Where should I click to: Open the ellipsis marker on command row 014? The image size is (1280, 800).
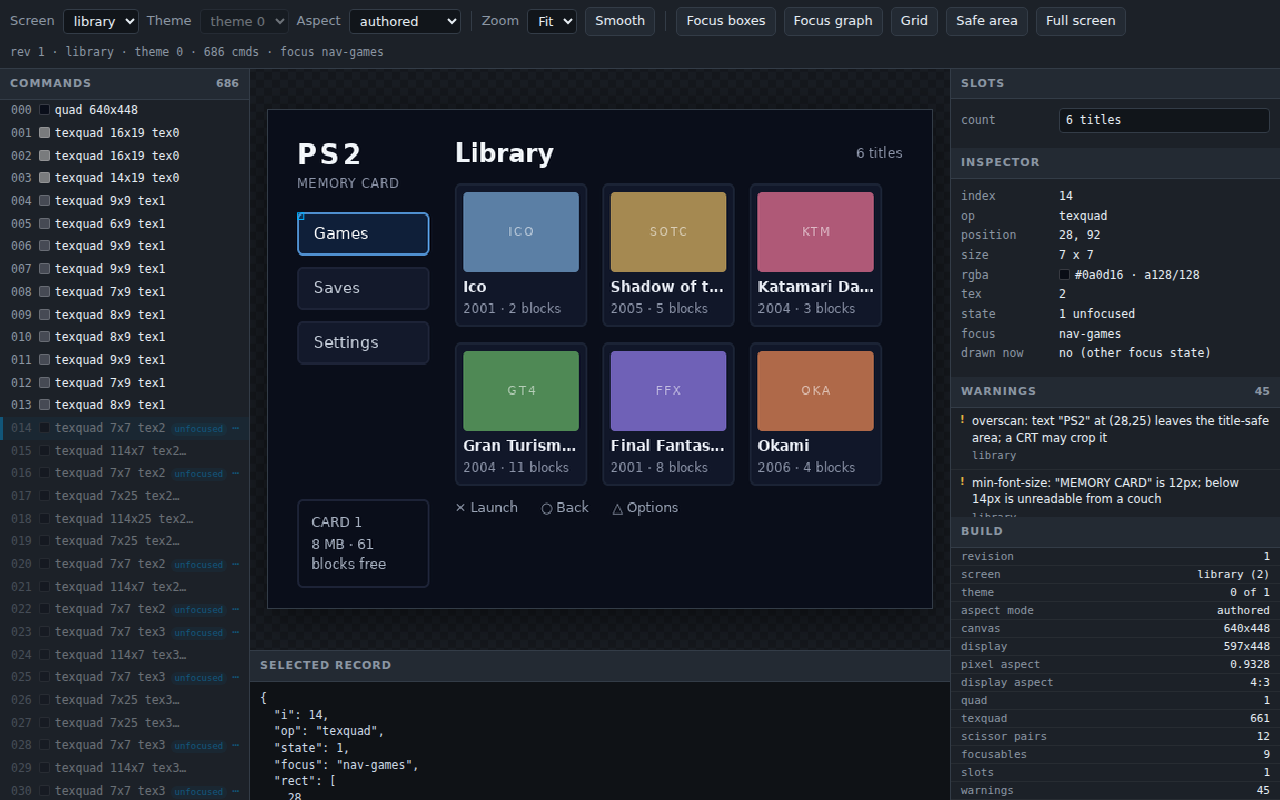(236, 428)
